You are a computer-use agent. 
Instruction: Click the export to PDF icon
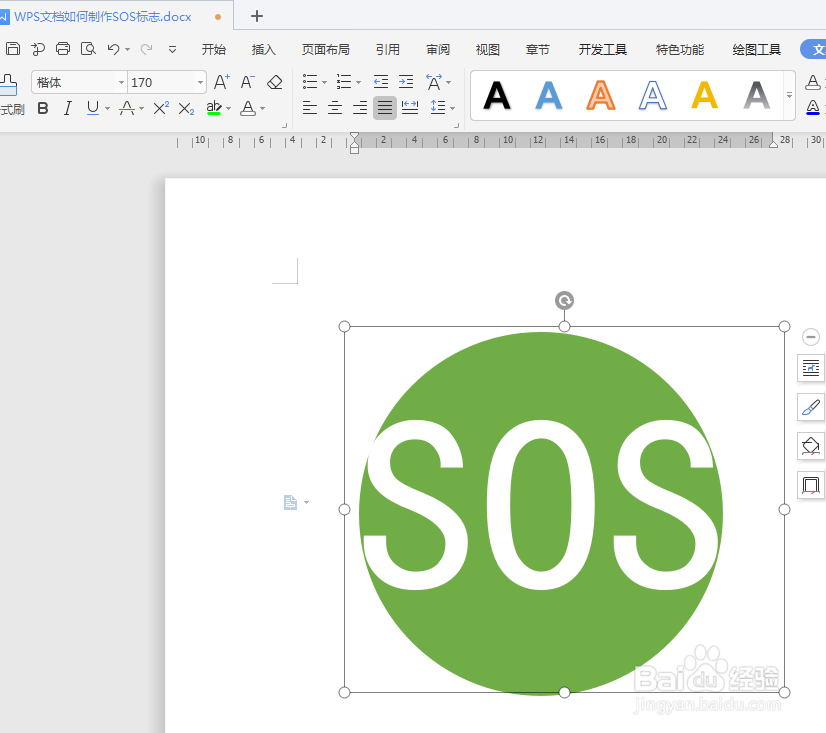coord(37,49)
